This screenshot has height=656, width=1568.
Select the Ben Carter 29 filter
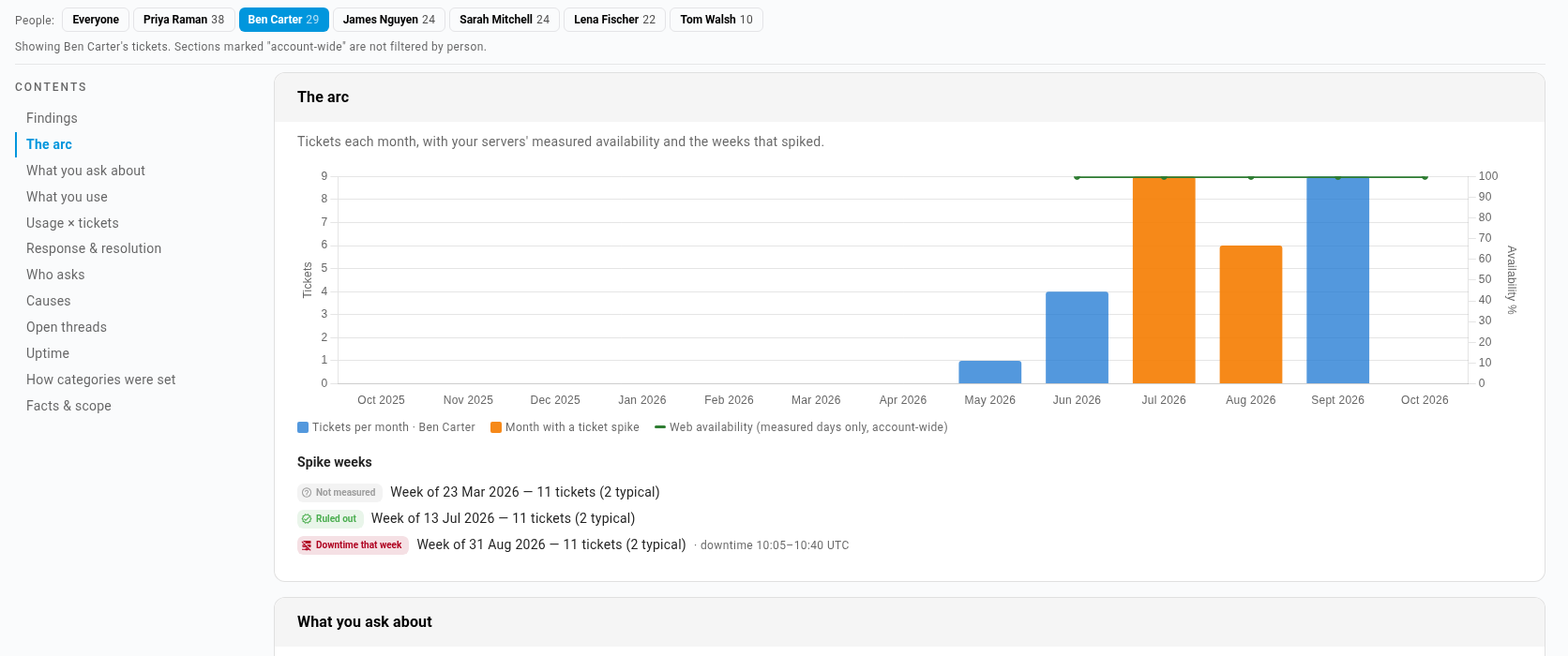(x=283, y=20)
